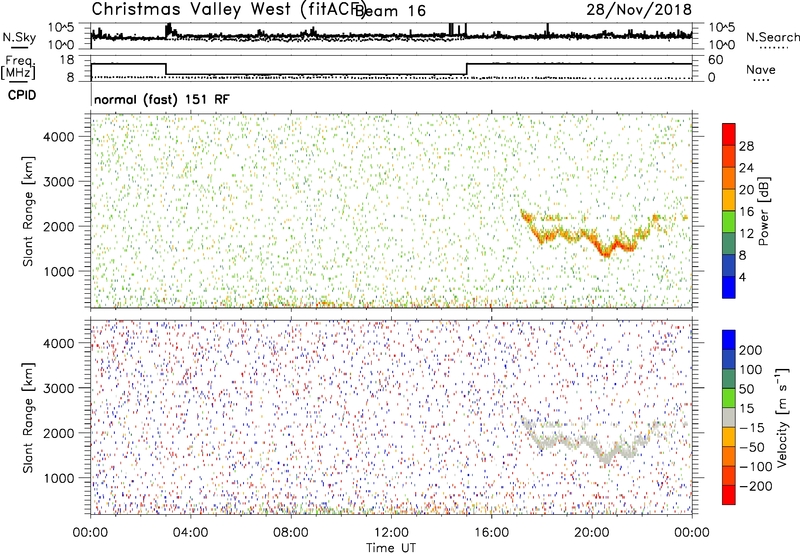
Task: Click the '16:00' time axis tick label
Action: coord(491,533)
